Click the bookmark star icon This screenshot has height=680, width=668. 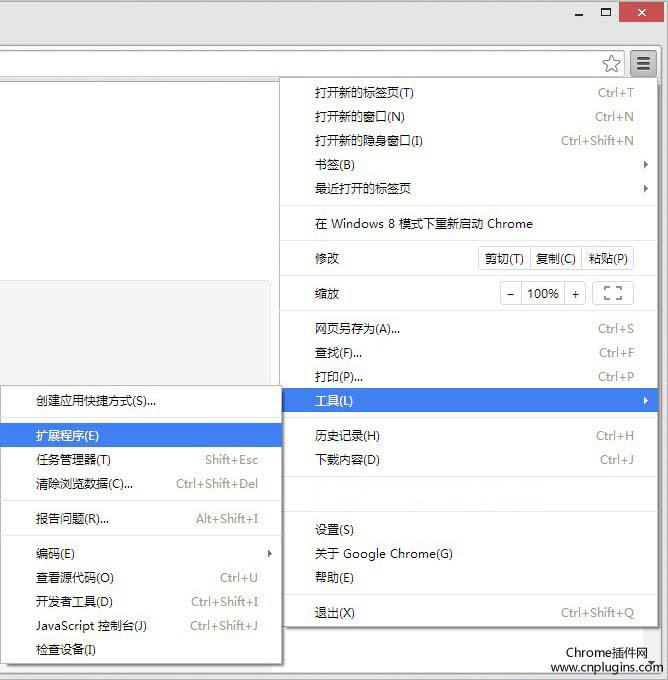(x=611, y=64)
